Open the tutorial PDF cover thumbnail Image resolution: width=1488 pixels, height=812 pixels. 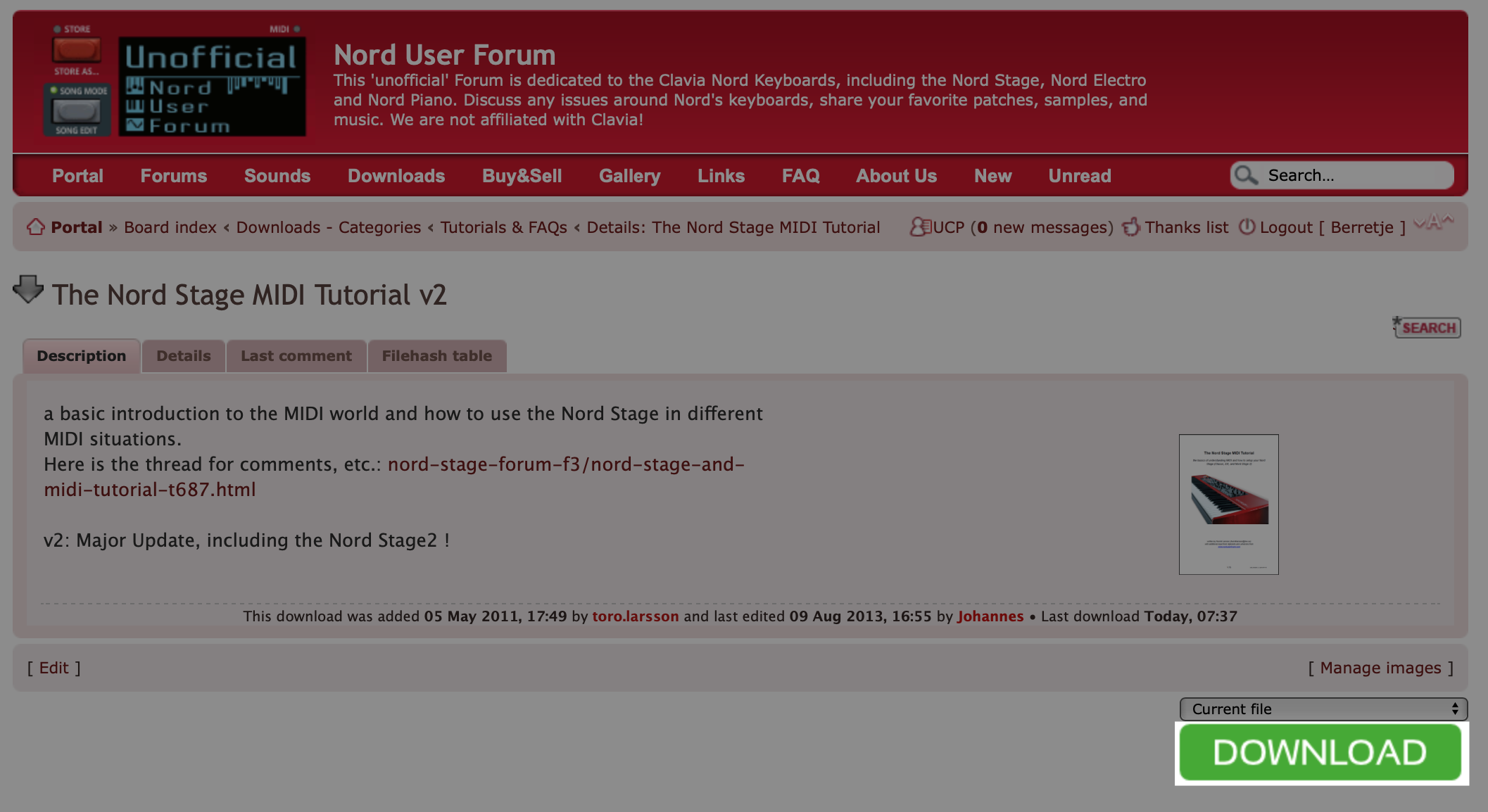coord(1229,505)
